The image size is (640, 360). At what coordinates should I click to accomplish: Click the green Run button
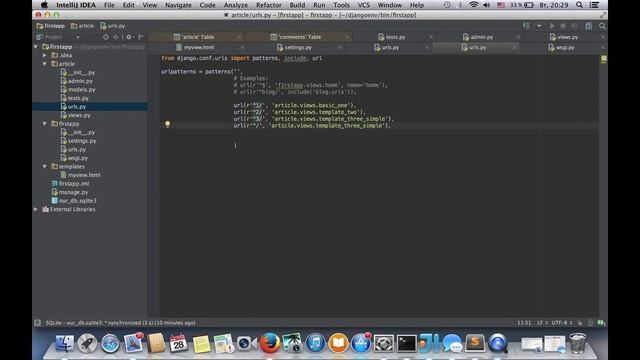(x=552, y=26)
